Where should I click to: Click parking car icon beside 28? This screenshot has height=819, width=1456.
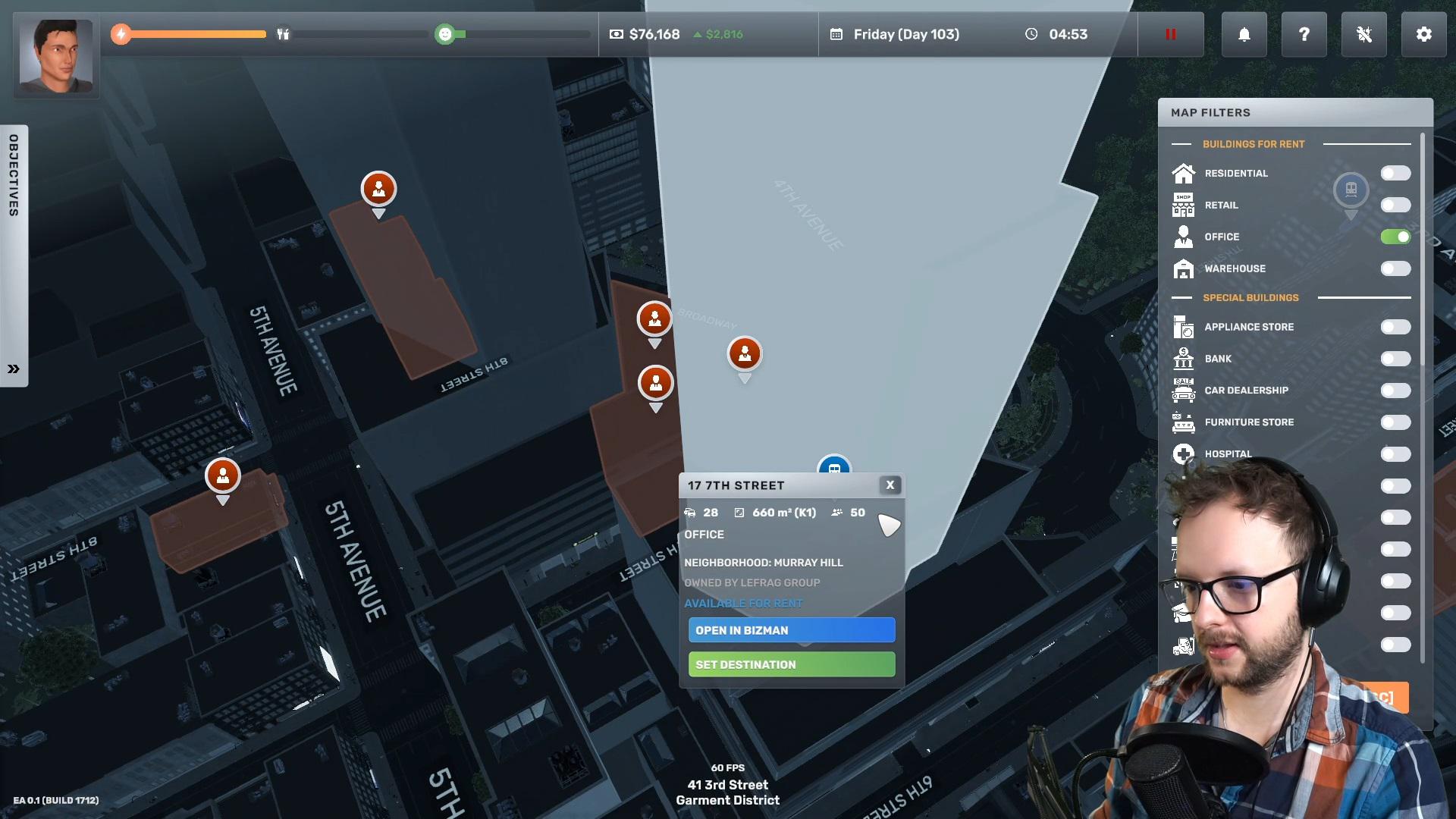click(690, 513)
